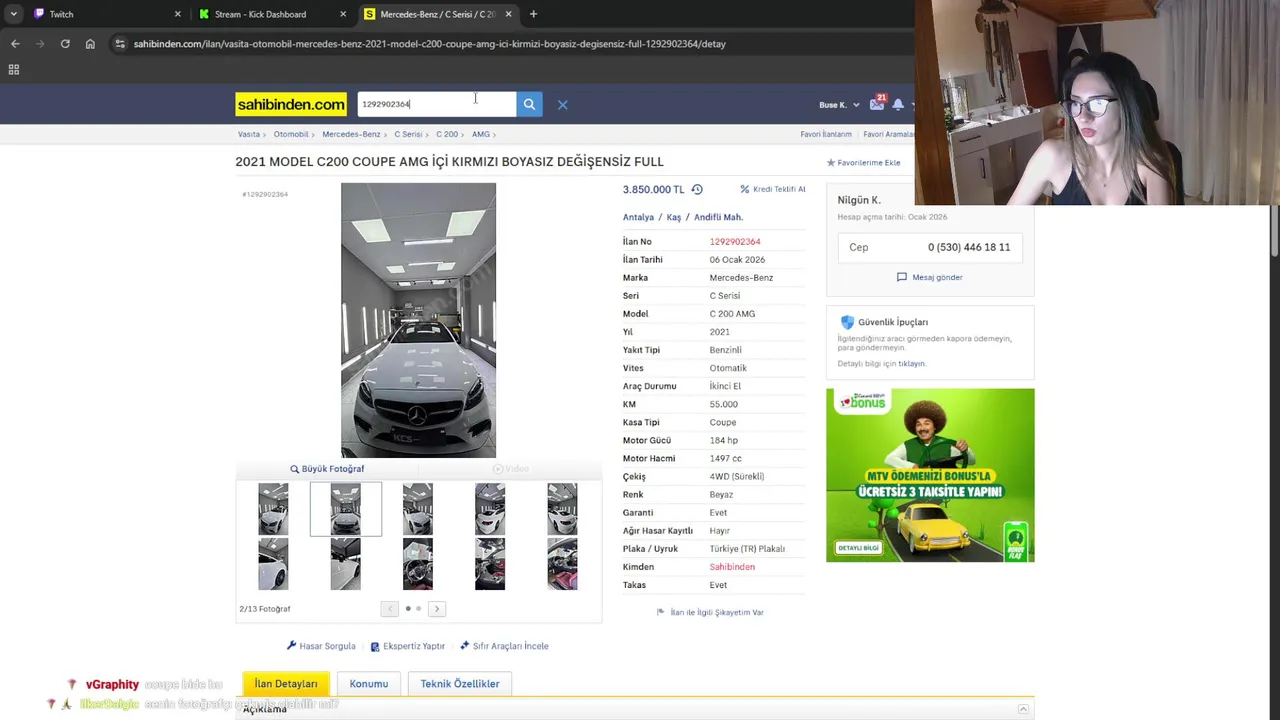Close the Mercedes-Benz browser tab
Image resolution: width=1280 pixels, height=720 pixels.
click(x=508, y=14)
